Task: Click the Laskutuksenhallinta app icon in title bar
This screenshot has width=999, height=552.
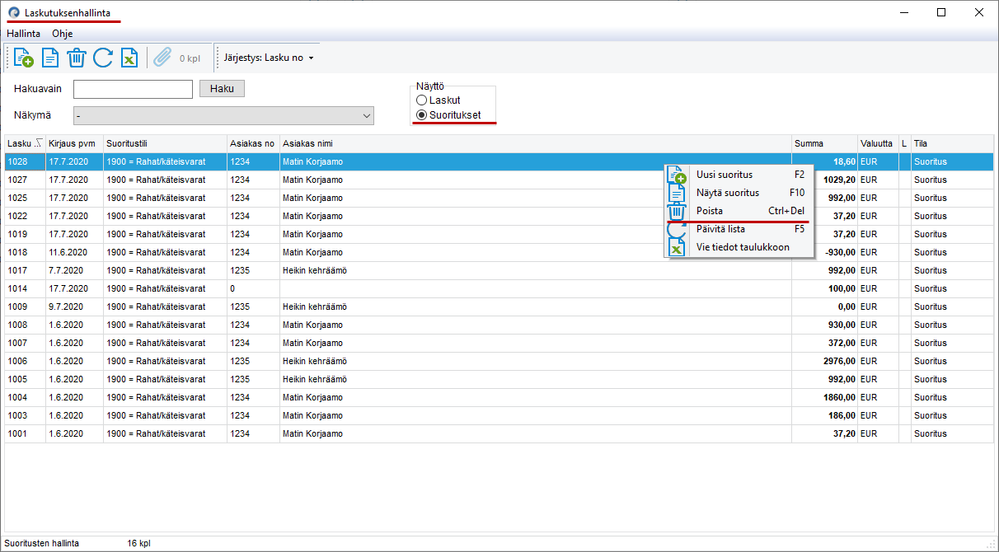Action: pyautogui.click(x=13, y=13)
